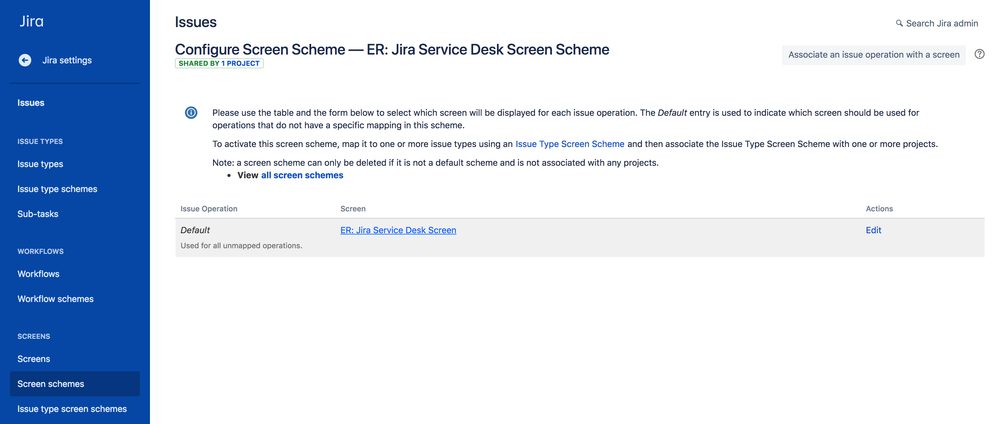The width and height of the screenshot is (999, 424).
Task: Select the highlighted Screen schemes item
Action: [75, 384]
